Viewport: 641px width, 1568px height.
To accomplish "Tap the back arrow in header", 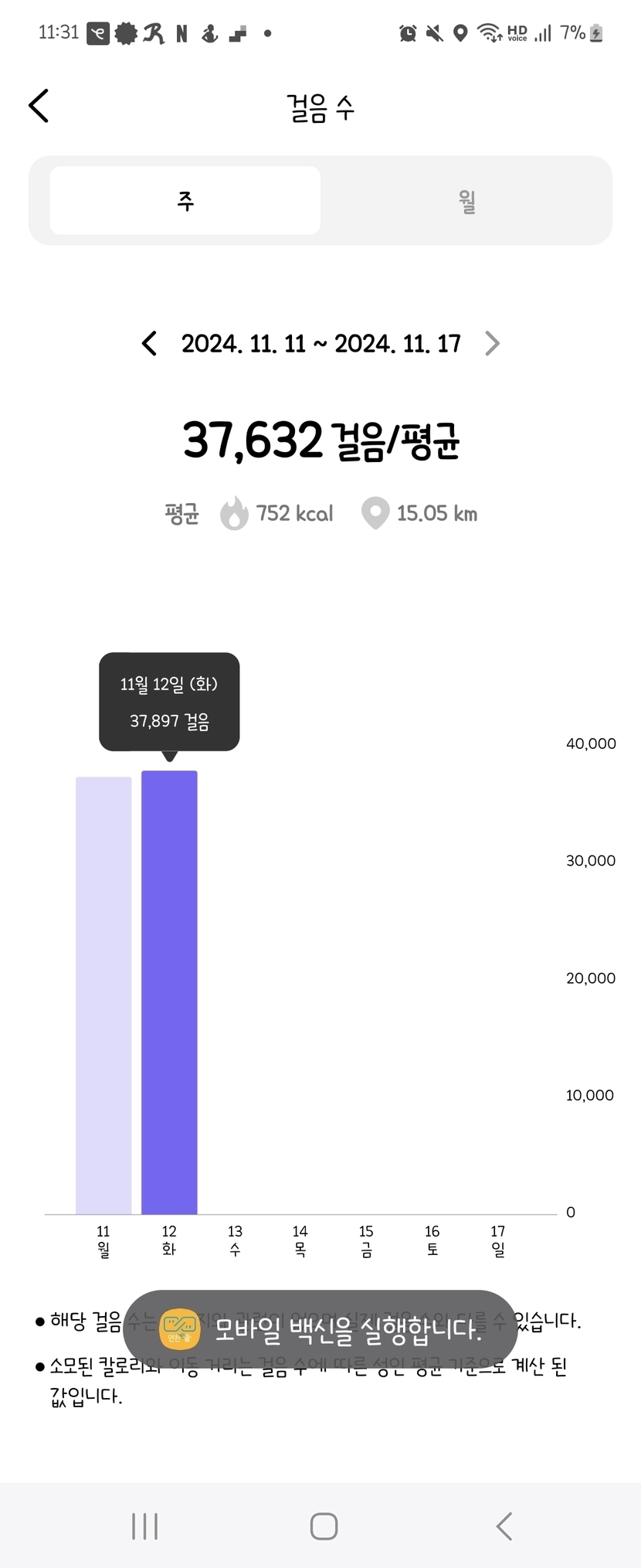I will click(39, 106).
